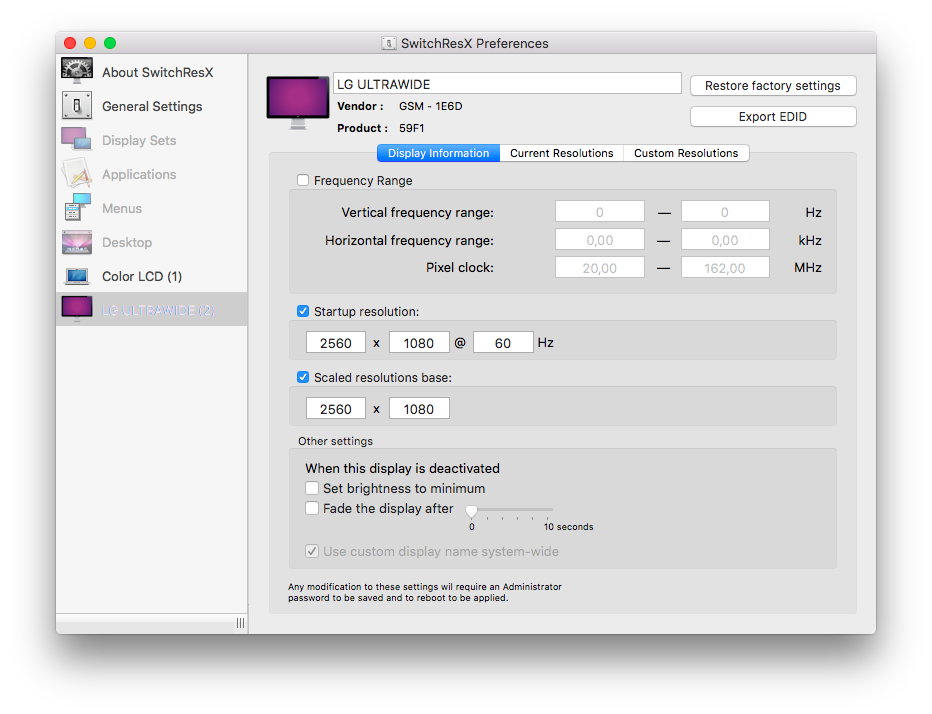Open the Applications sidebar icon
Screen dimensions: 932x714
(77, 174)
